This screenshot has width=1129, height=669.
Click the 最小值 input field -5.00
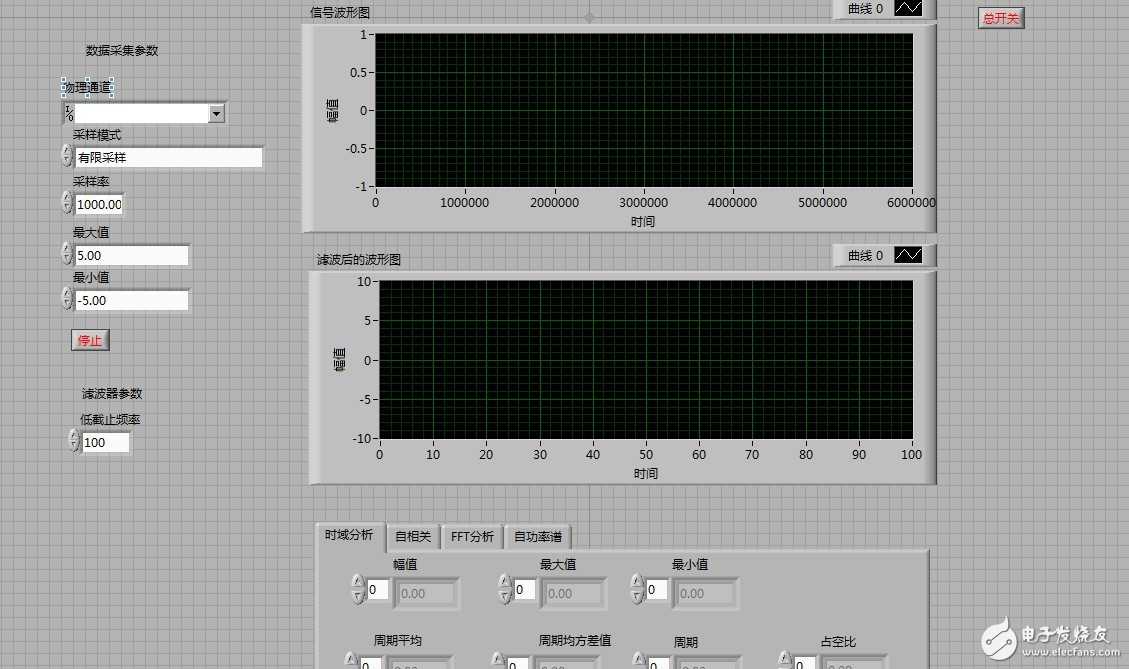(131, 300)
